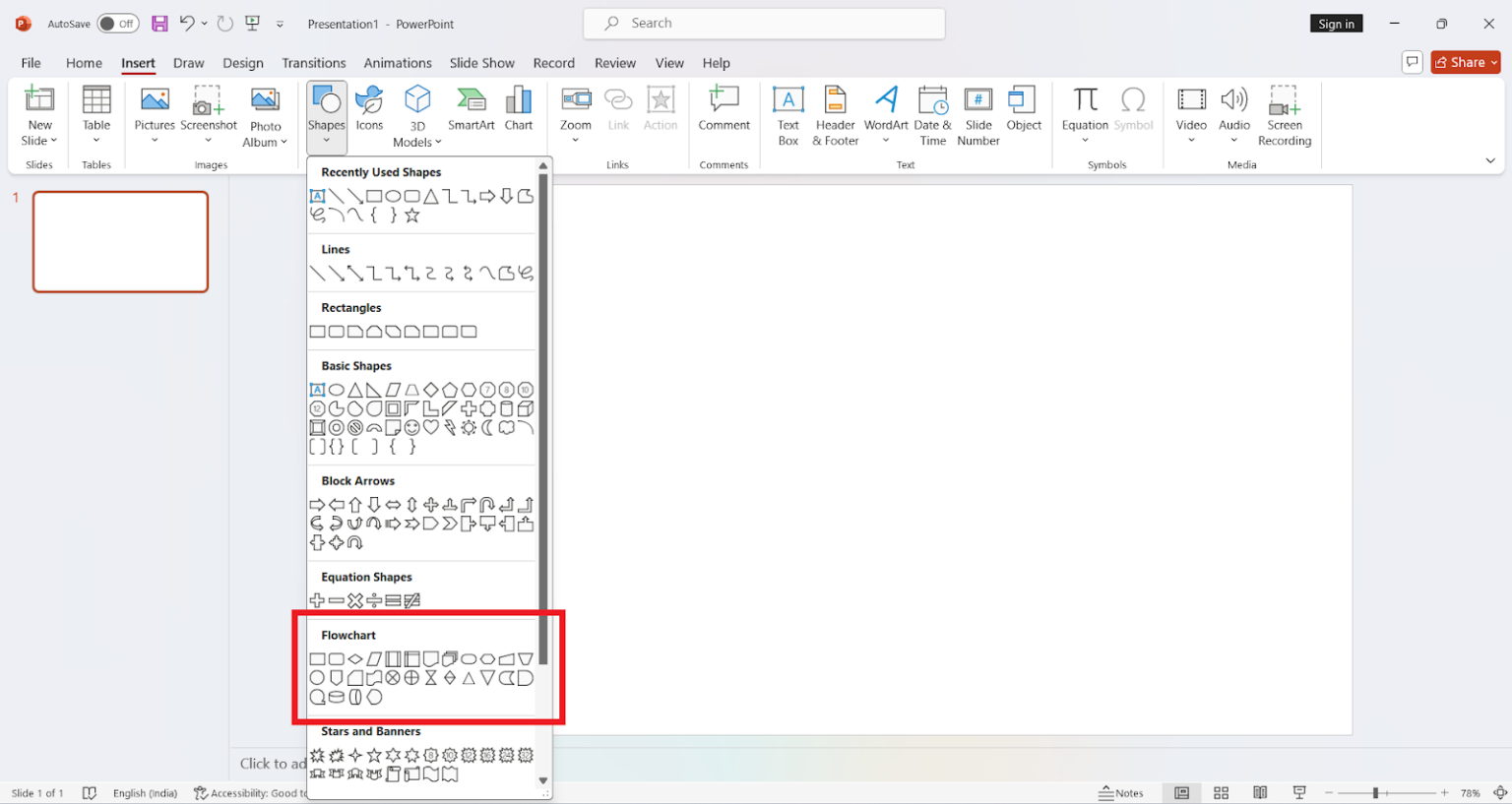The image size is (1512, 804).
Task: Insert a Chart
Action: (x=519, y=108)
